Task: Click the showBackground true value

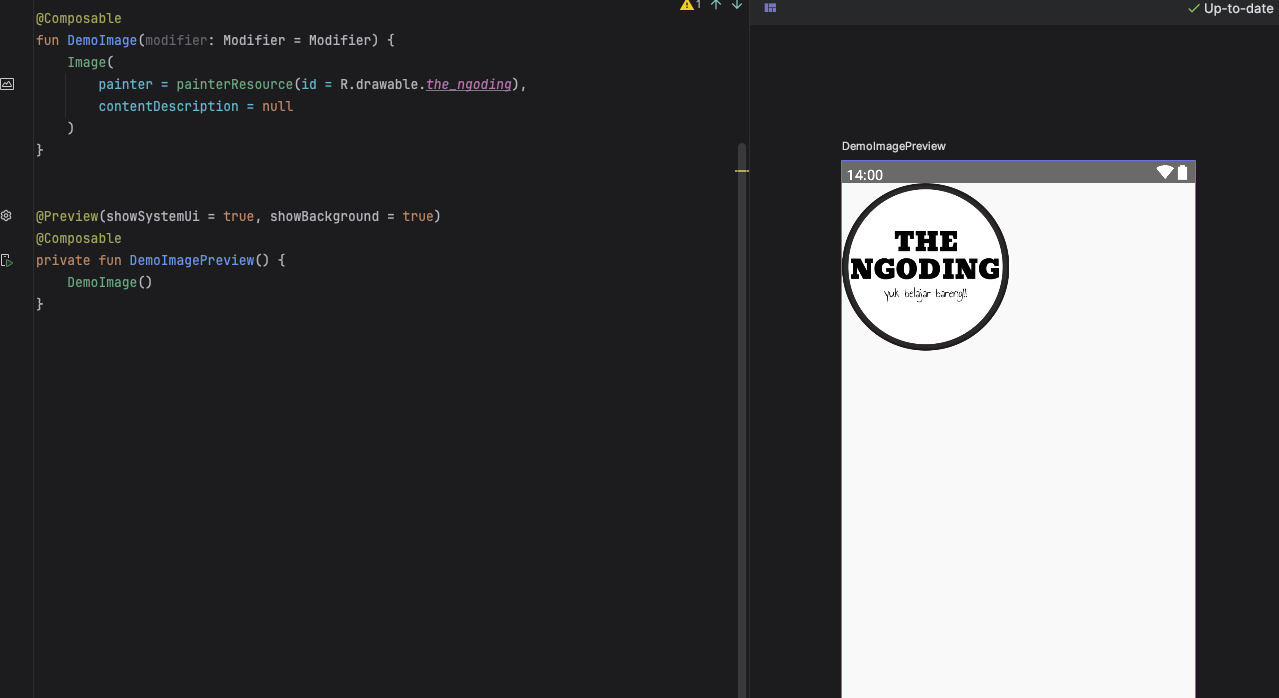Action: [x=417, y=216]
